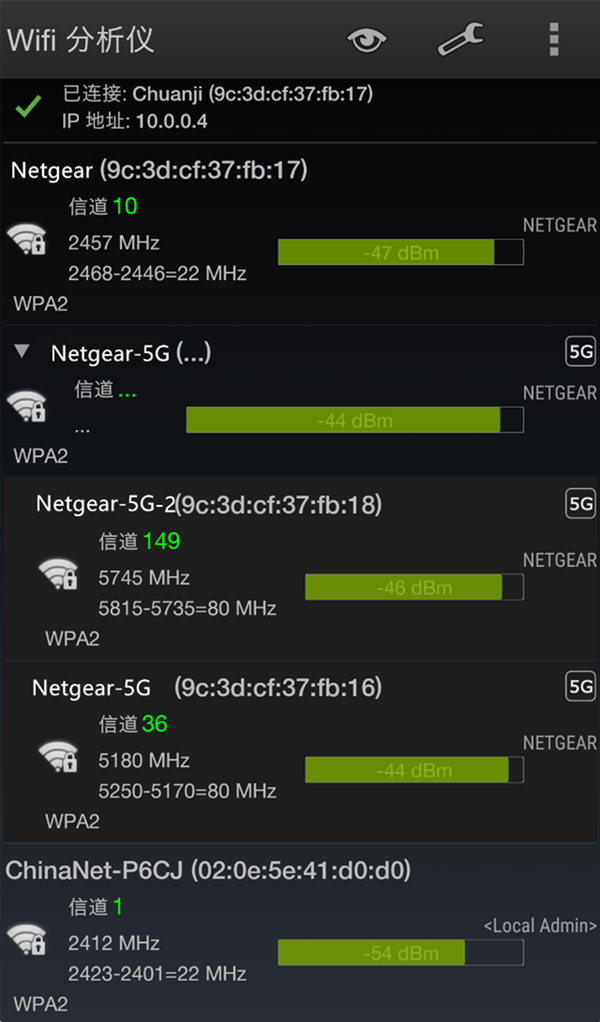Open the eye view switcher icon
Image resolution: width=600 pixels, height=1022 pixels.
click(367, 40)
